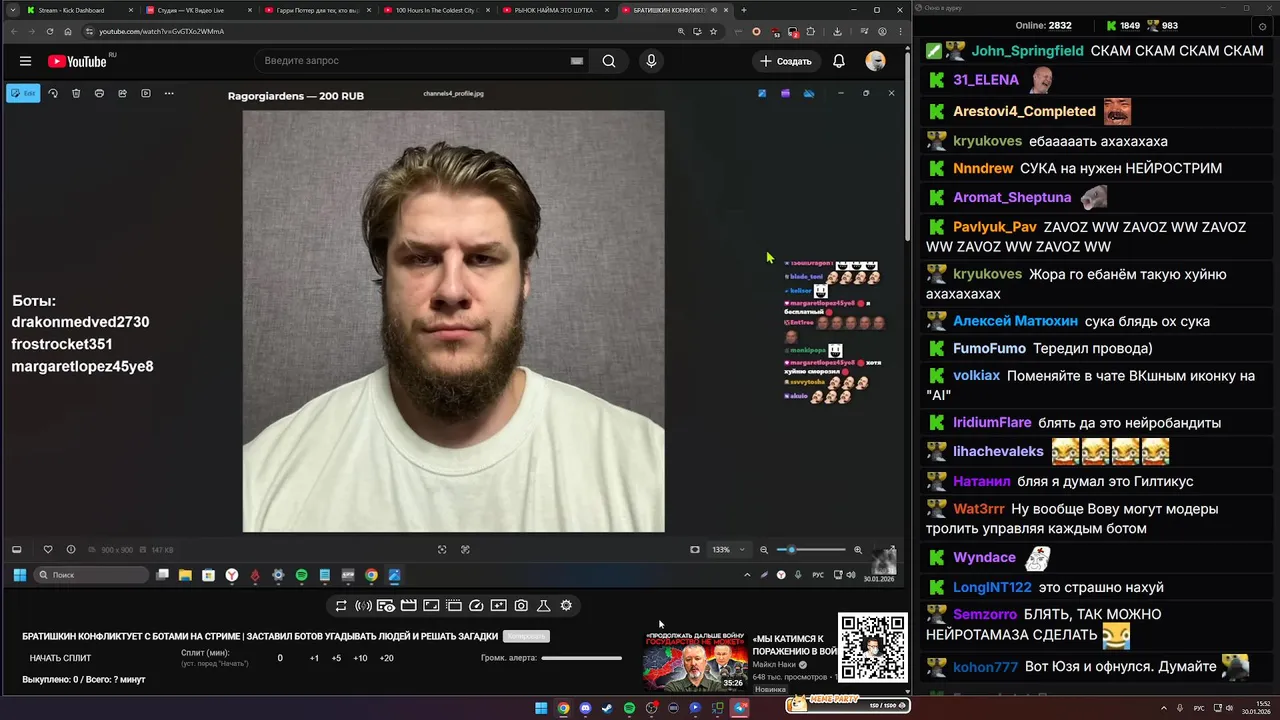Open a new browser tab with plus

point(743,10)
